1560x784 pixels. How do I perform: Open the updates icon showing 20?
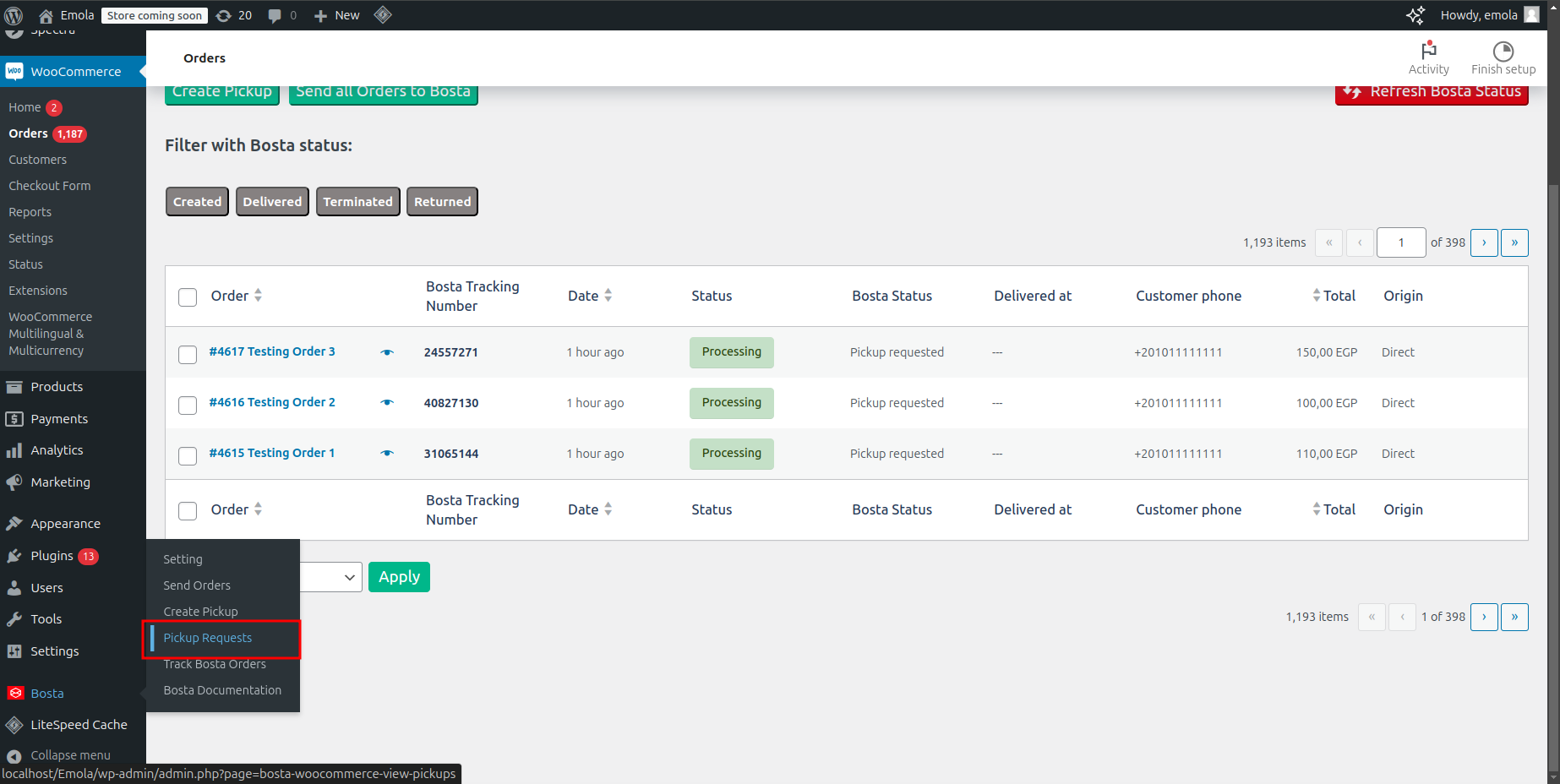tap(224, 15)
